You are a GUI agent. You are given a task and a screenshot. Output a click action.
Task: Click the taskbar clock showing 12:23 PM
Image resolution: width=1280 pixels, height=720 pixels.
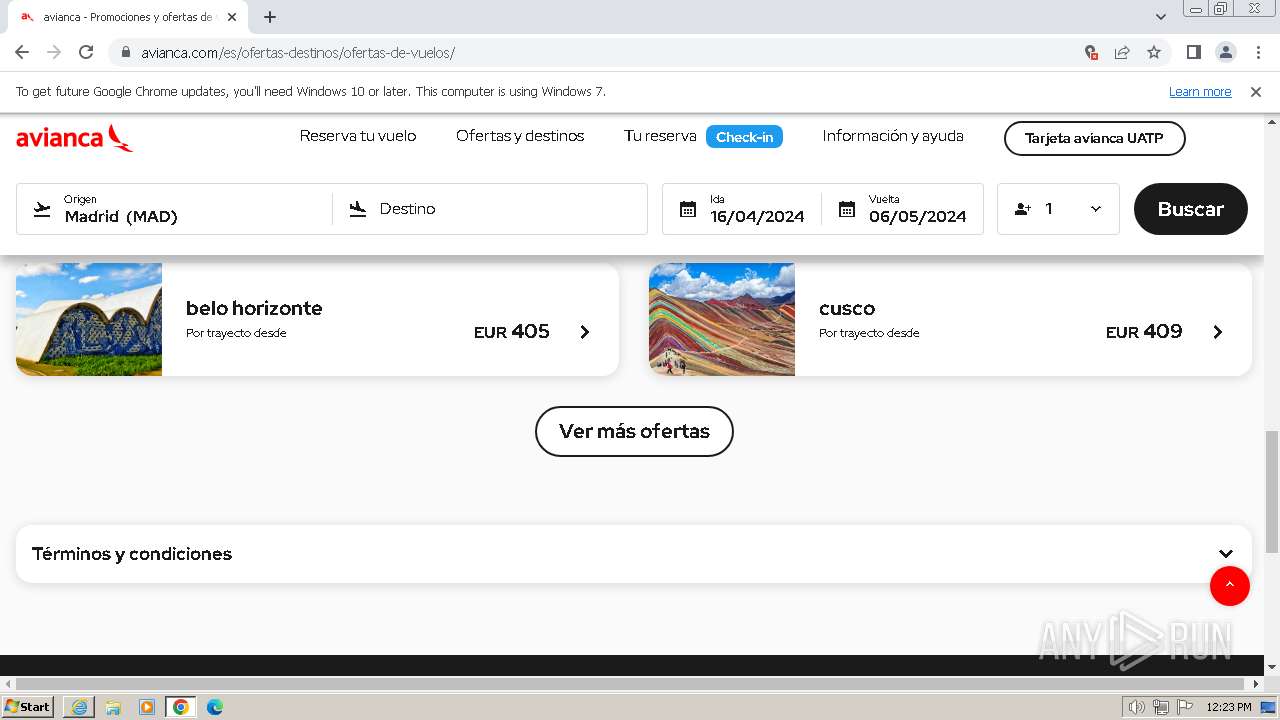tap(1229, 707)
